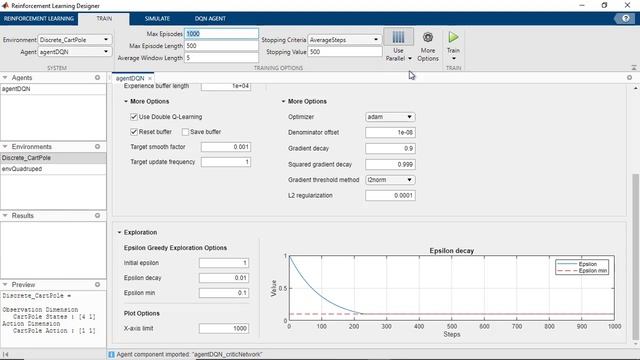This screenshot has height=360, width=640.
Task: Select the agentDQN document tab
Action: (x=130, y=78)
